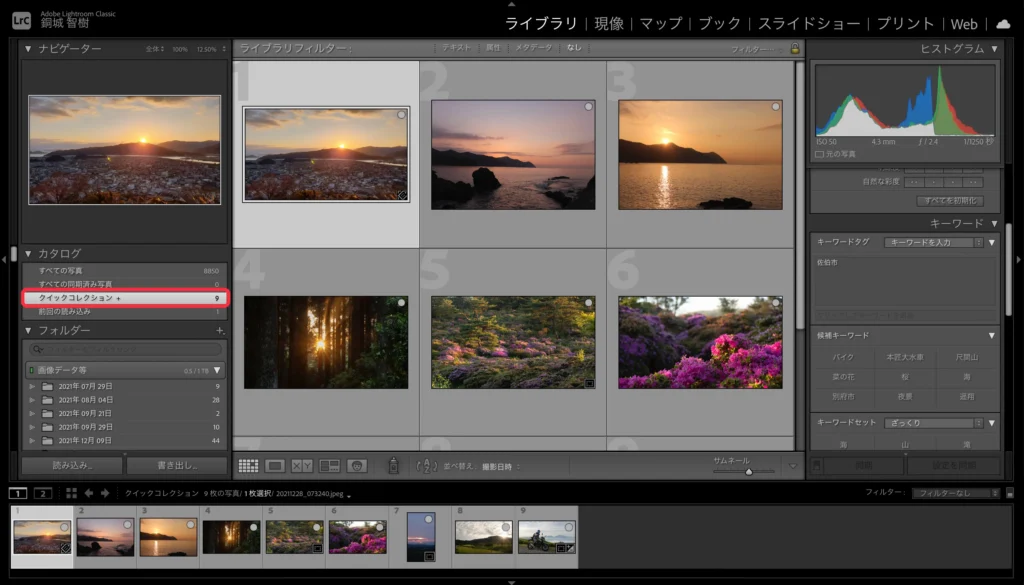Switch to the 現像 module

(x=608, y=23)
